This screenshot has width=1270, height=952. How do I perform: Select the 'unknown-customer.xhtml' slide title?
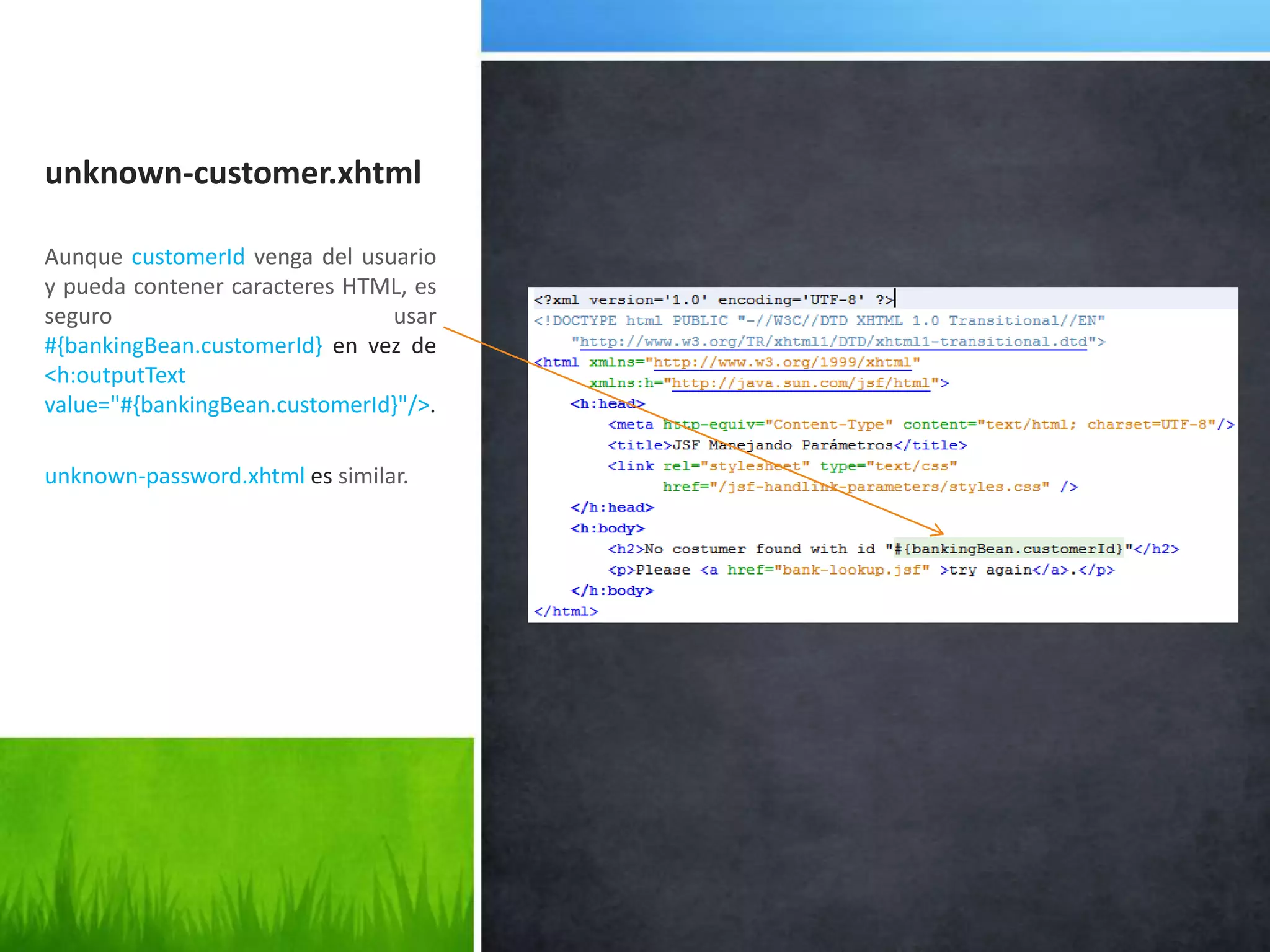pos(233,172)
